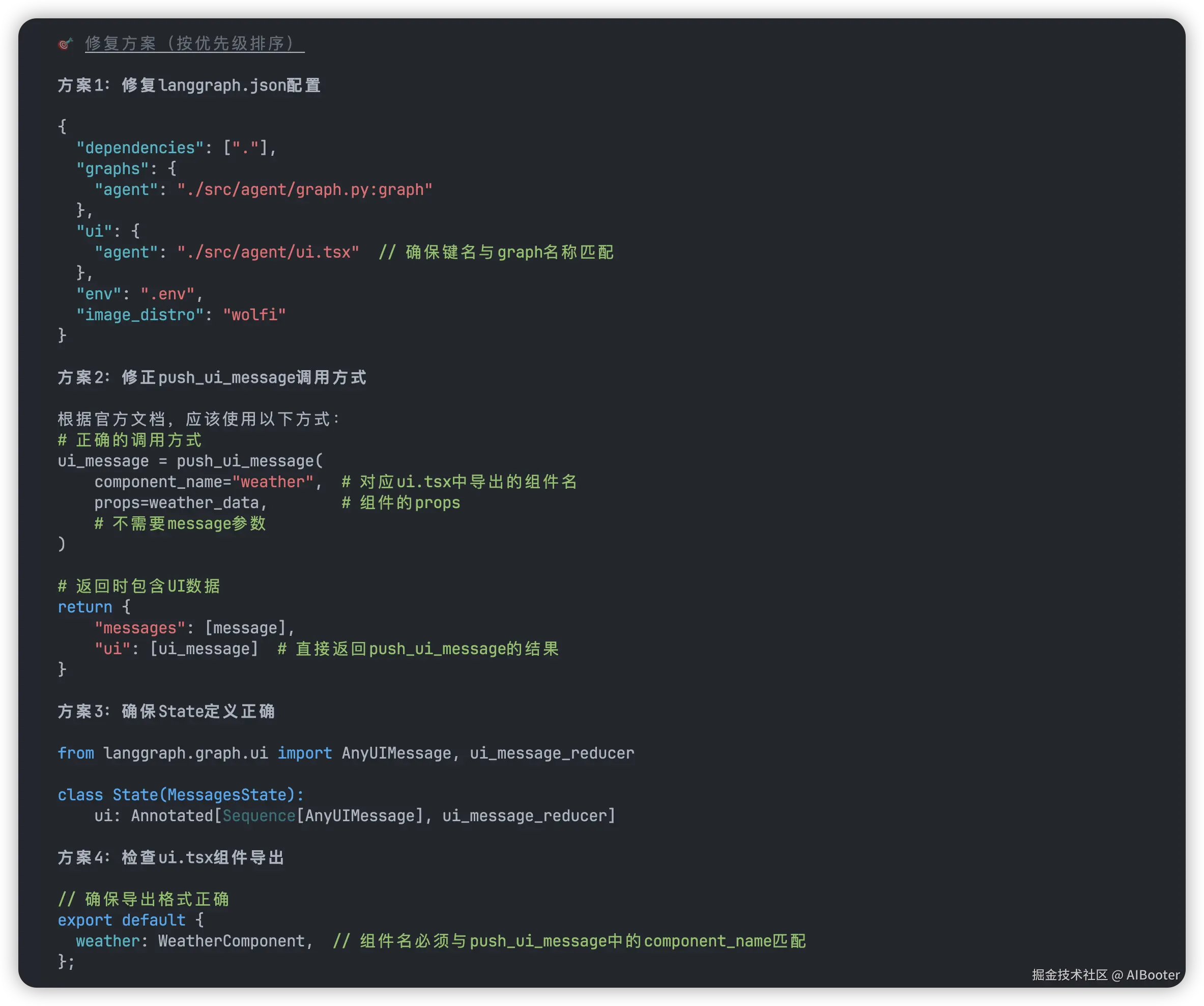Click the 不需要message参数 comment
The height and width of the screenshot is (1006, 1204).
pos(180,524)
